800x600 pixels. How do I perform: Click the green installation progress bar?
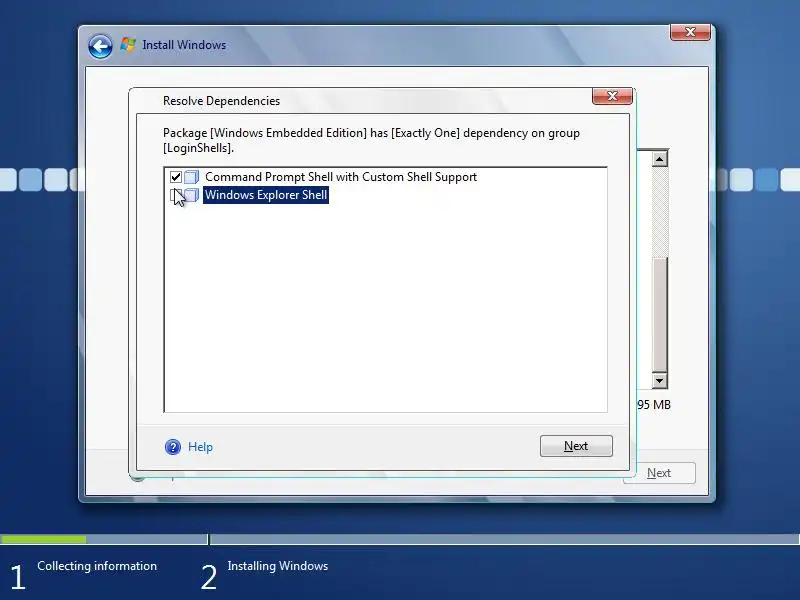pyautogui.click(x=43, y=539)
